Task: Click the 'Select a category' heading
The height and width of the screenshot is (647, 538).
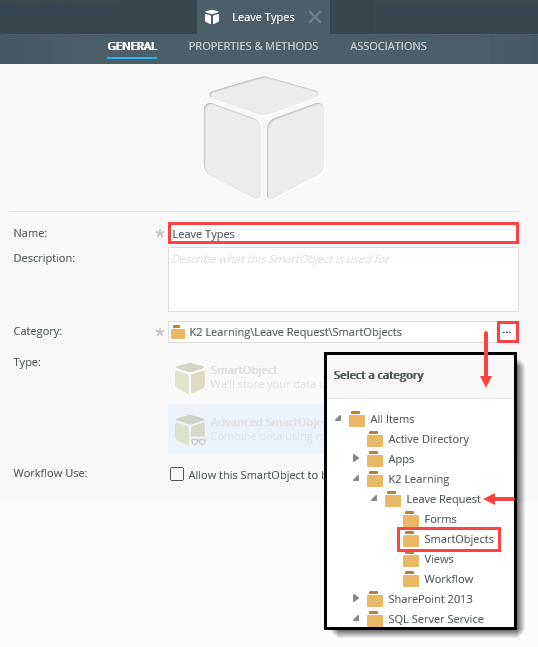Action: click(378, 375)
